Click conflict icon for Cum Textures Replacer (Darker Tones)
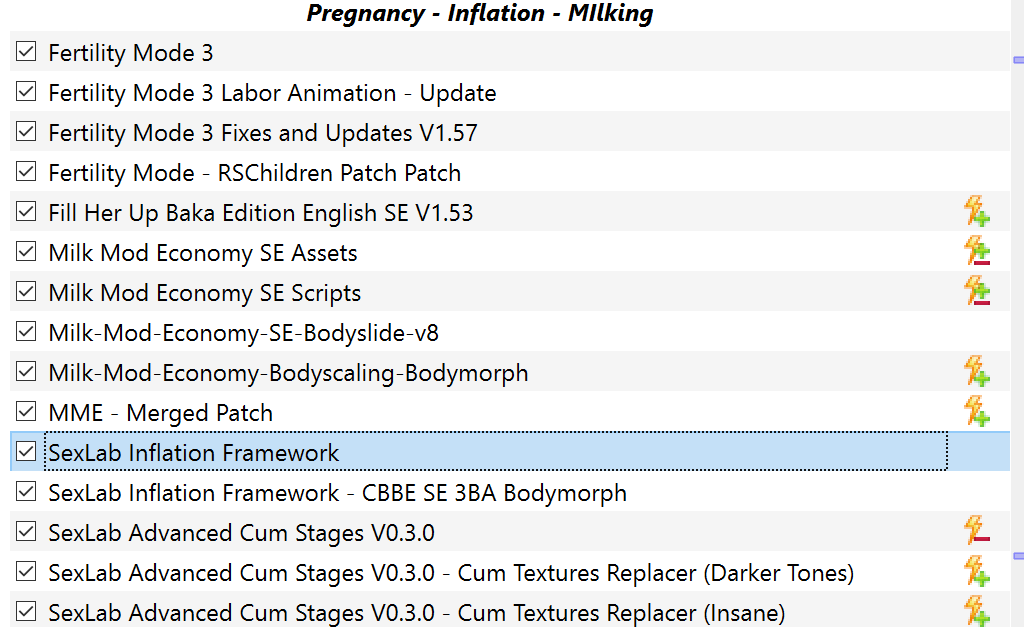 point(976,572)
